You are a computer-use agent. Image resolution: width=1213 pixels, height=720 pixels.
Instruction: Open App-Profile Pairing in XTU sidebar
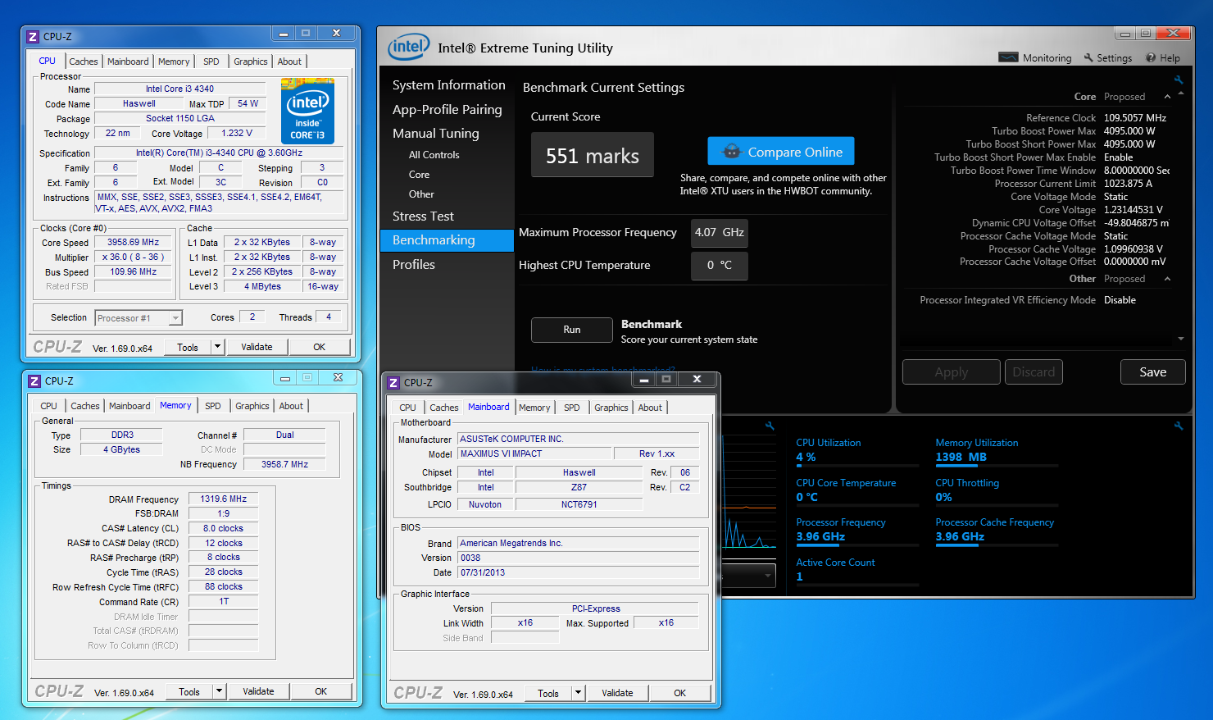(x=448, y=109)
